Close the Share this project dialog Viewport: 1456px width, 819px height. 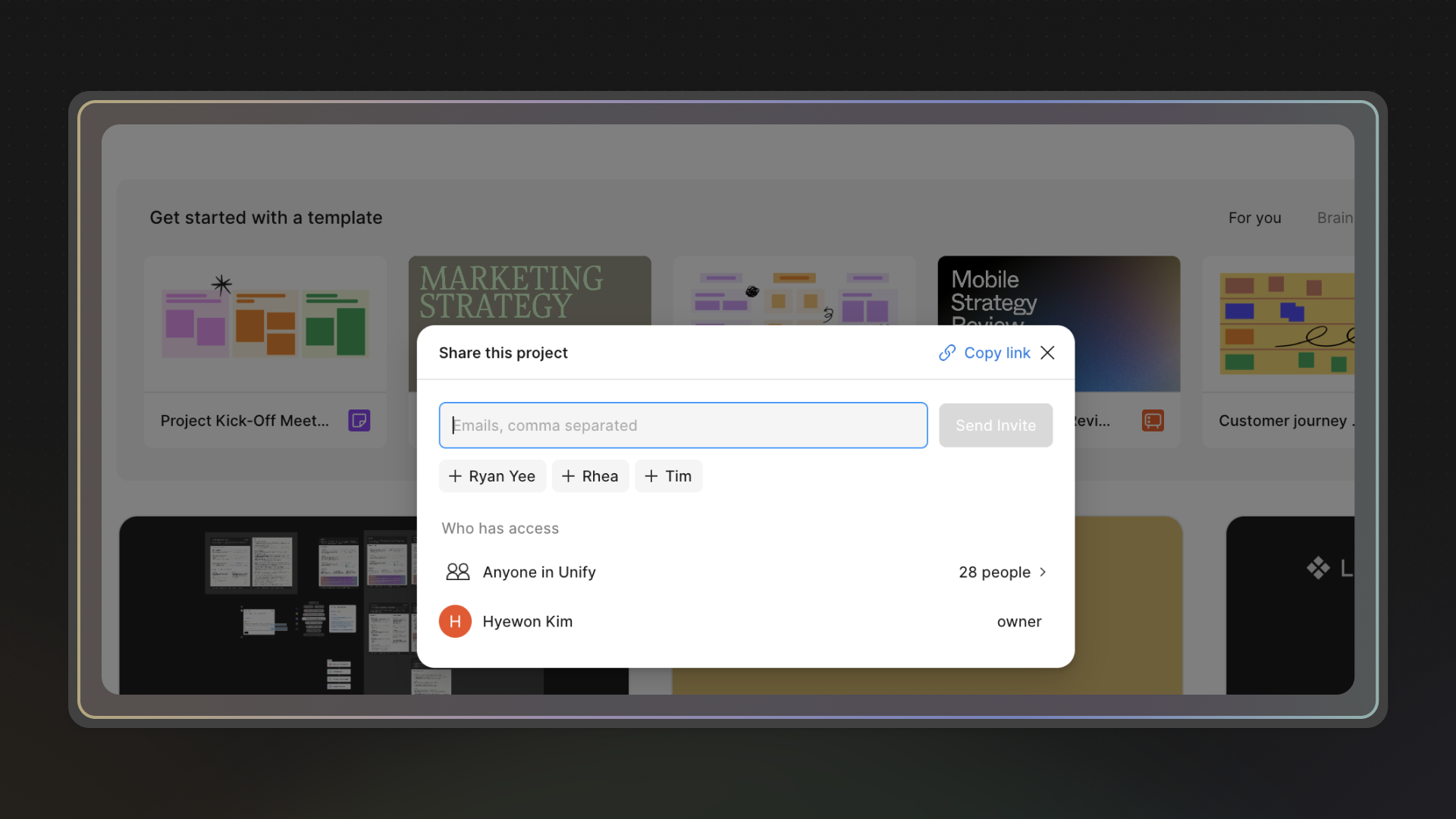pyautogui.click(x=1047, y=353)
